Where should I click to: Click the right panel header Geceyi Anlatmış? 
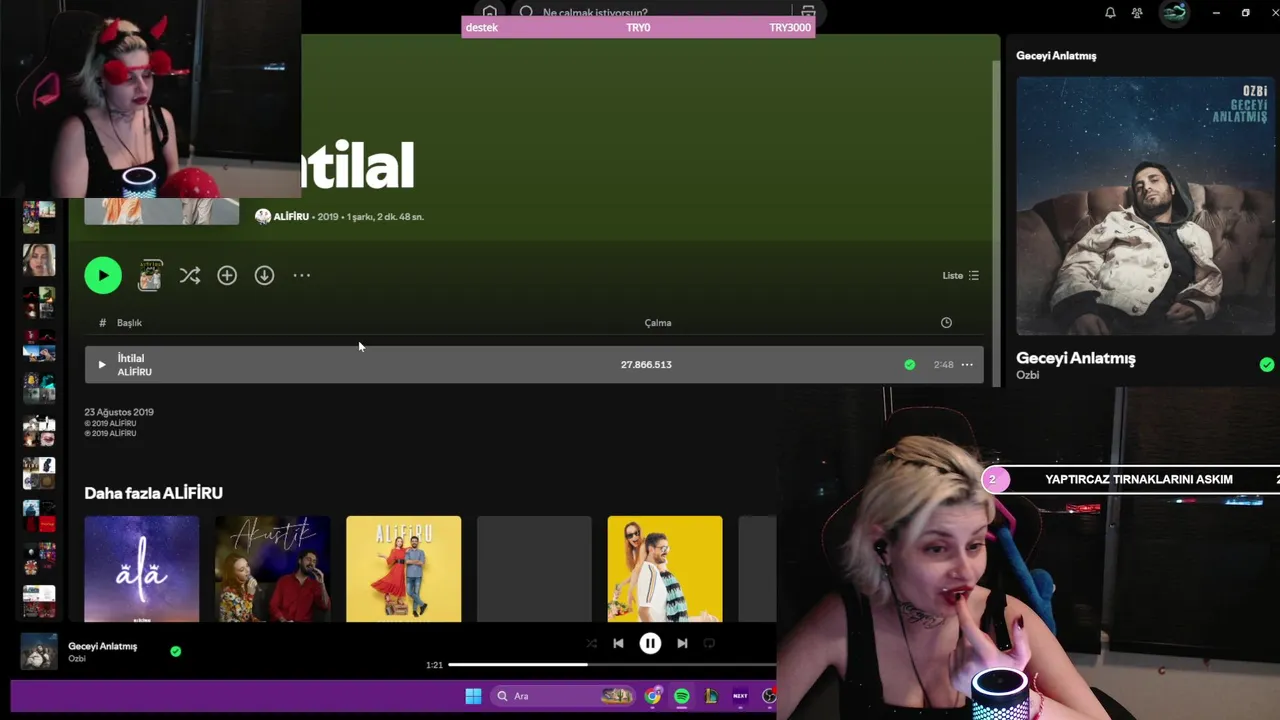1056,56
